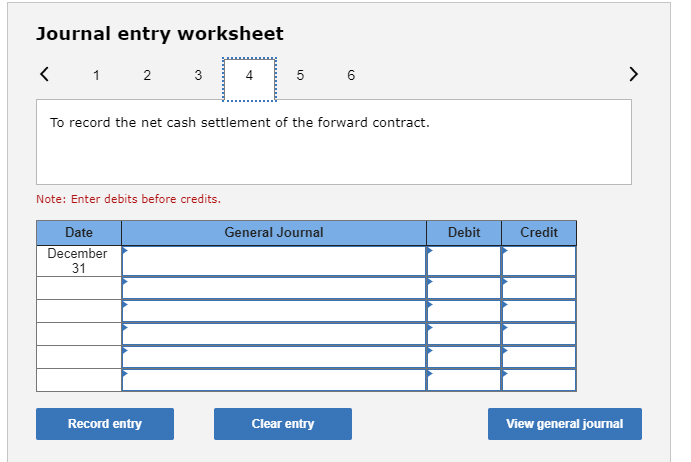Image resolution: width=691 pixels, height=462 pixels.
Task: Click Debit cell in fourth row
Action: pyautogui.click(x=464, y=334)
